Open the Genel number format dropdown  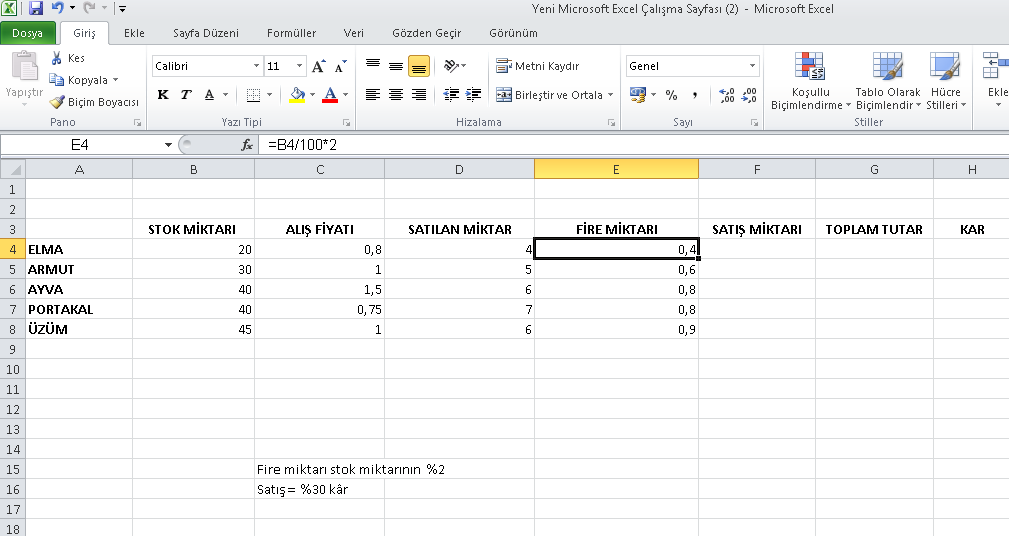[752, 66]
